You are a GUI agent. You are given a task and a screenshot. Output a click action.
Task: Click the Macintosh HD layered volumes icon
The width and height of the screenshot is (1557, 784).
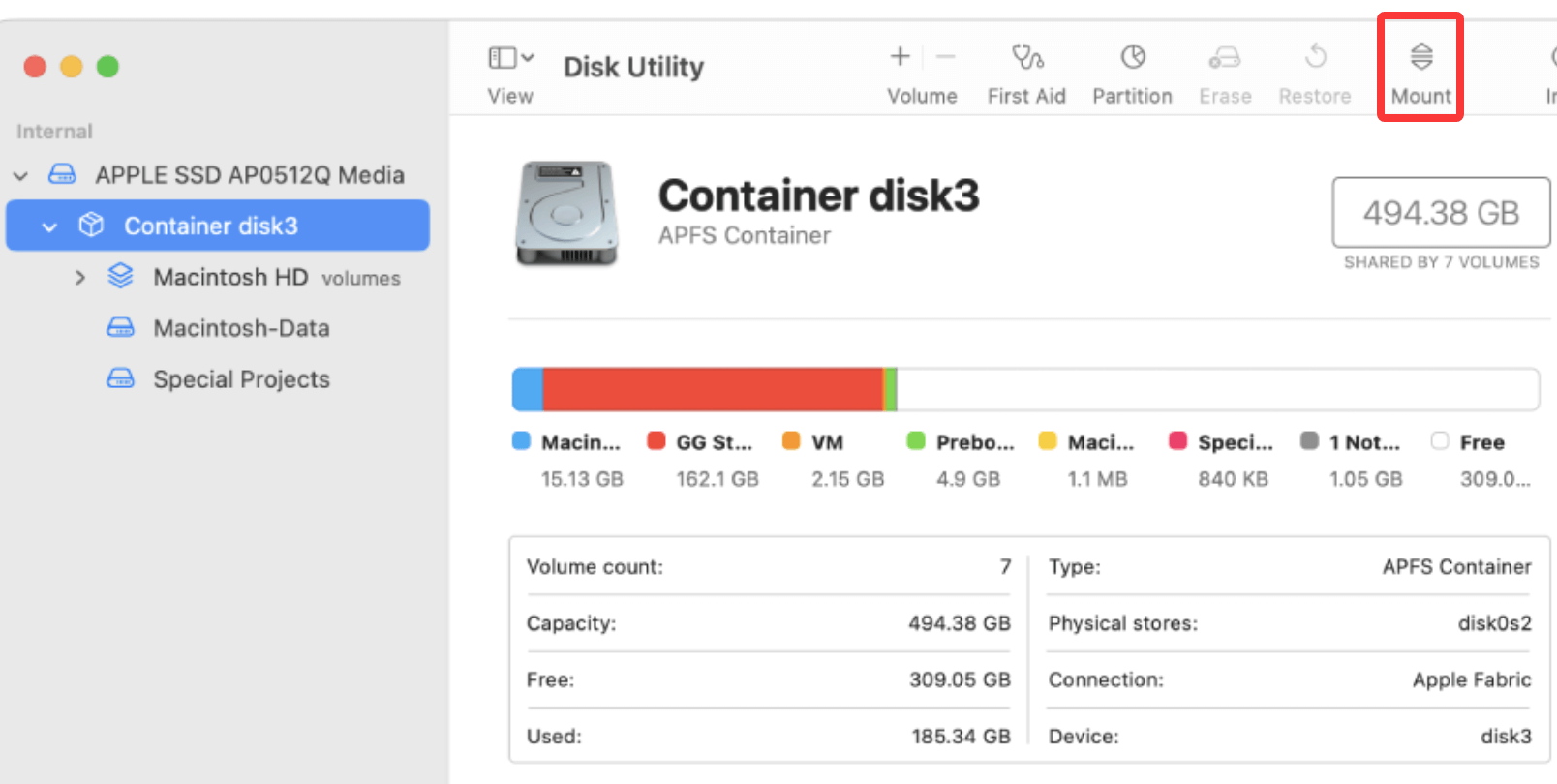pos(120,276)
